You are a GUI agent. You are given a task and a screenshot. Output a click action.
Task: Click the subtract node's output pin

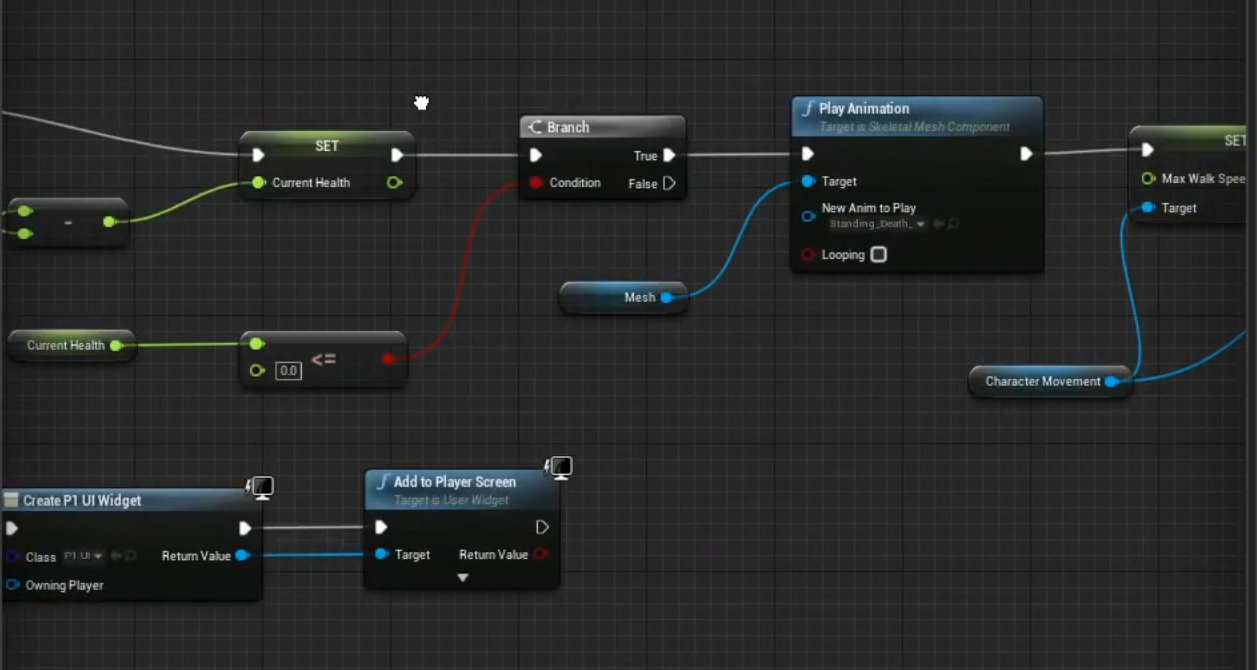[x=109, y=222]
